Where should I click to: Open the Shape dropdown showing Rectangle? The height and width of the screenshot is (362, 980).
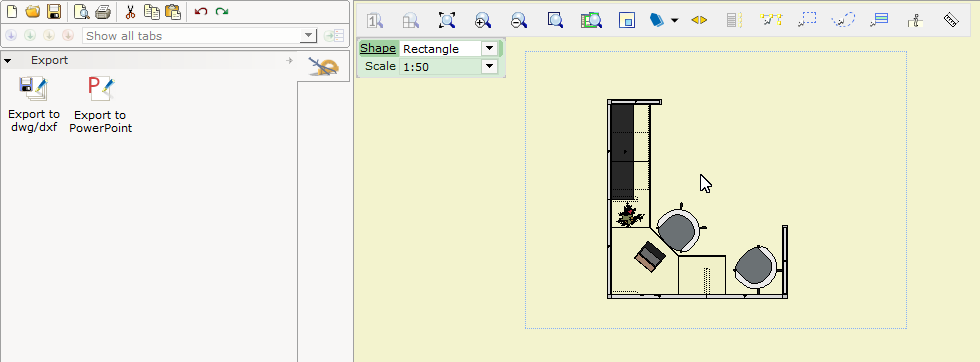pyautogui.click(x=489, y=48)
